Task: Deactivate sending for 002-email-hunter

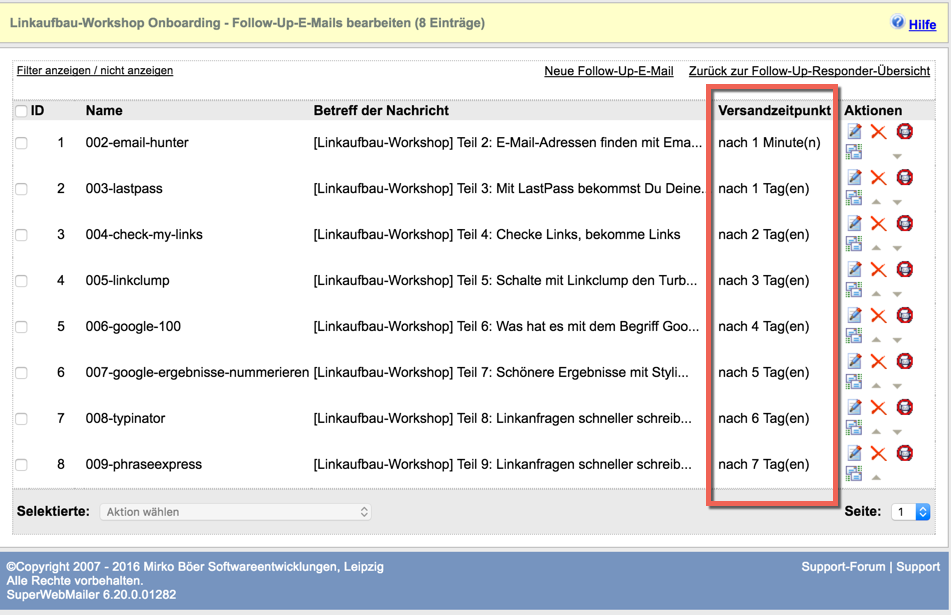Action: coord(904,131)
